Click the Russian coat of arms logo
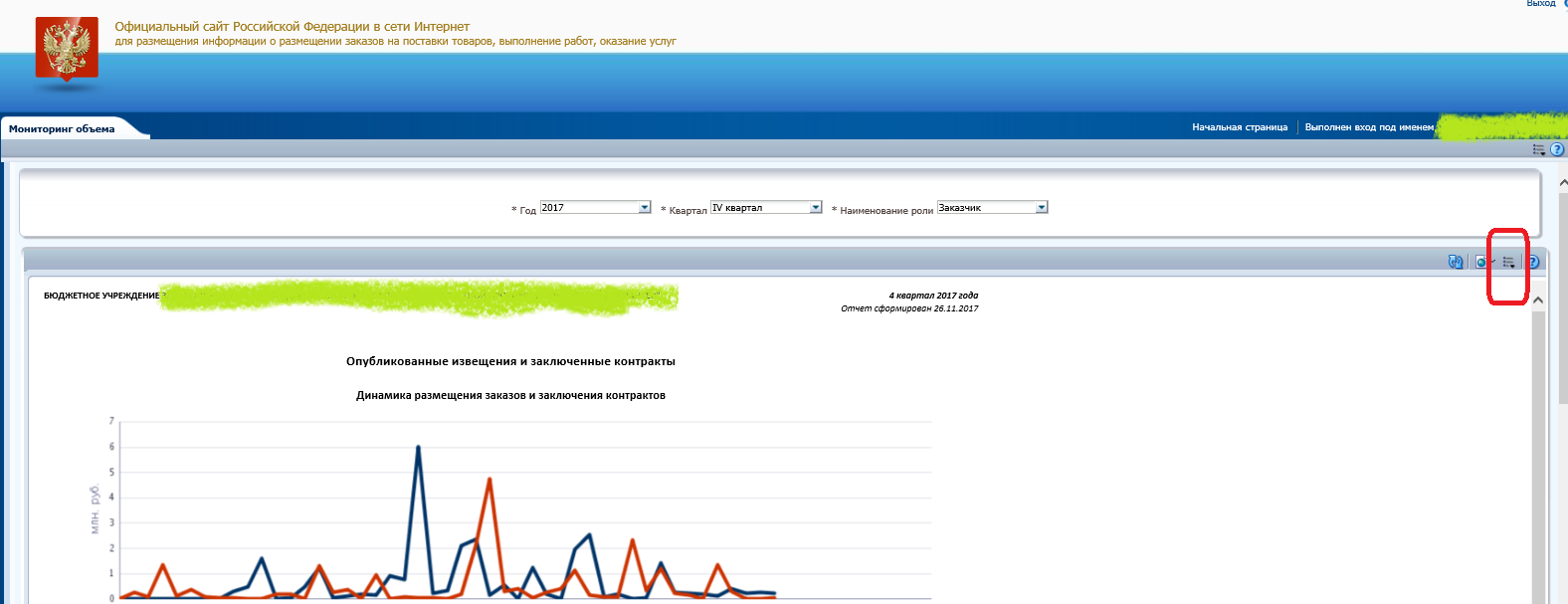This screenshot has width=1568, height=604. click(67, 48)
